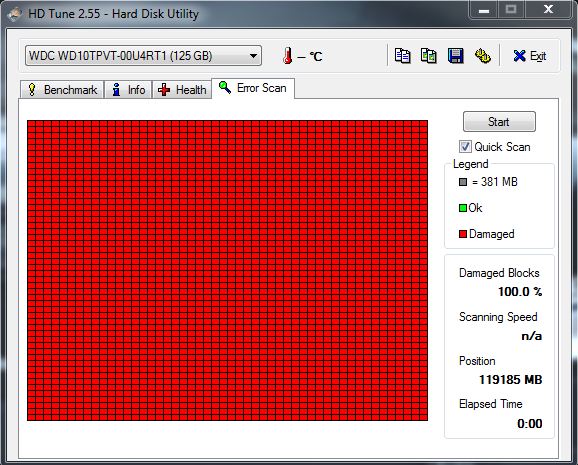Image resolution: width=578 pixels, height=465 pixels.
Task: Click the drive selector dropdown arrow
Action: tap(253, 56)
